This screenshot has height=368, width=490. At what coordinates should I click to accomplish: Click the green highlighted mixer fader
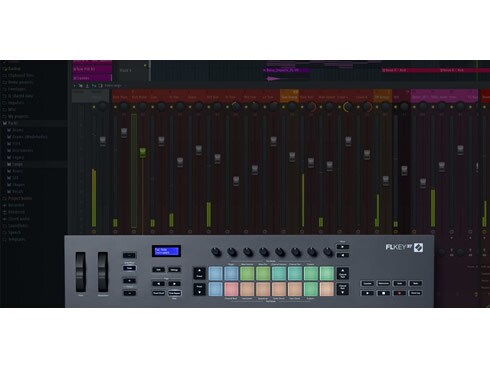point(142,153)
